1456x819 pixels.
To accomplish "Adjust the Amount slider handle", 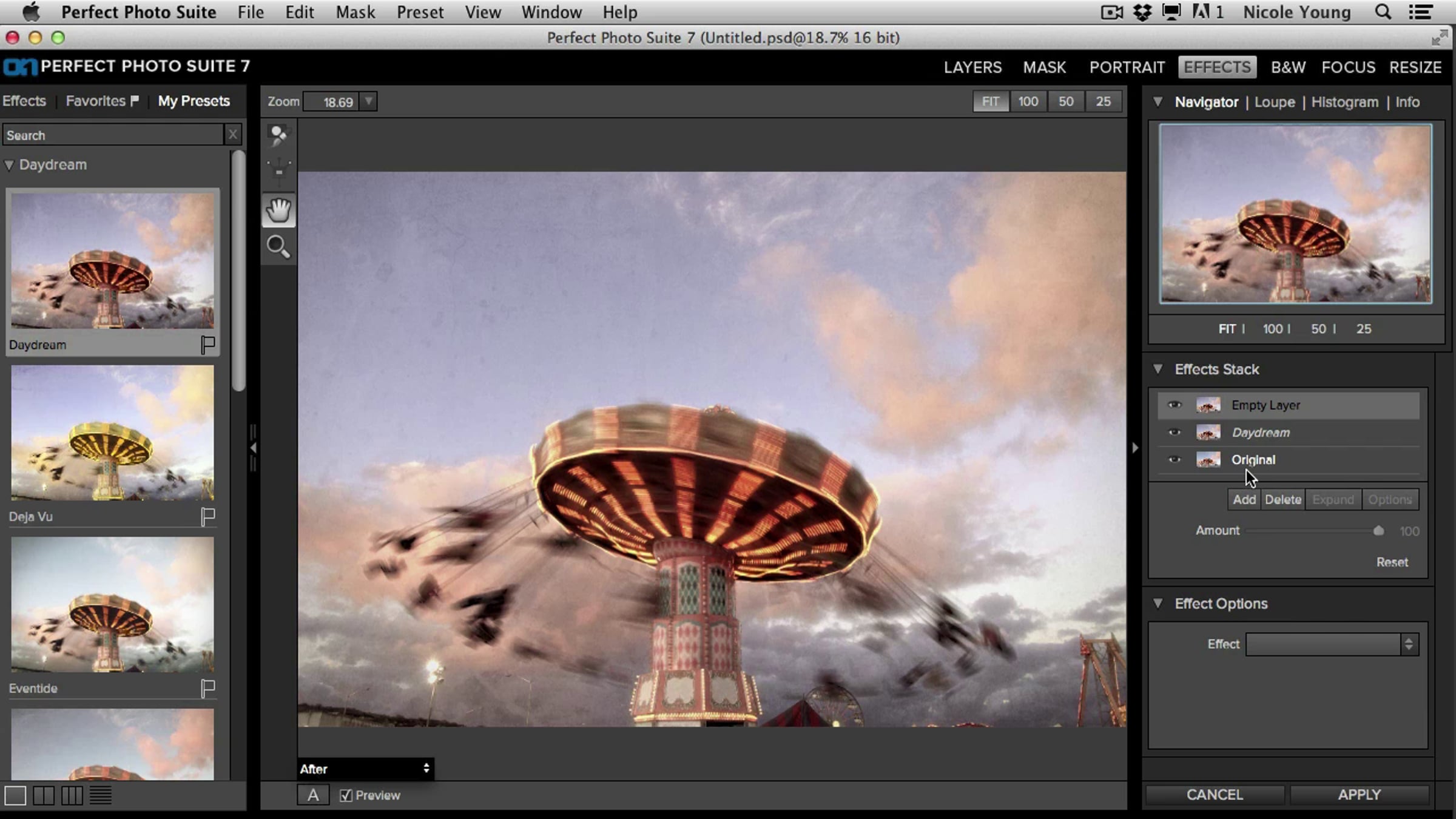I will coord(1378,531).
